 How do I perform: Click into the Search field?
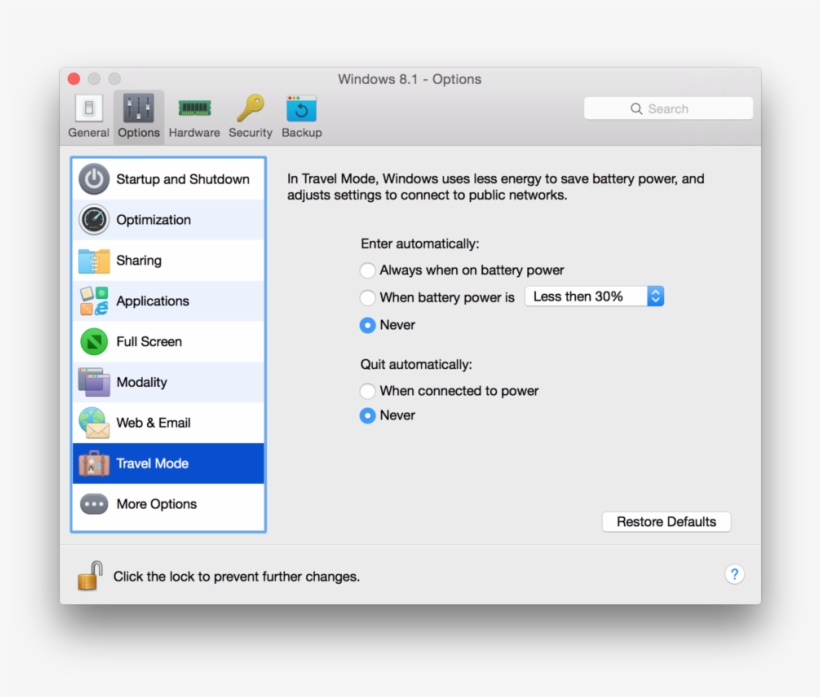point(668,109)
